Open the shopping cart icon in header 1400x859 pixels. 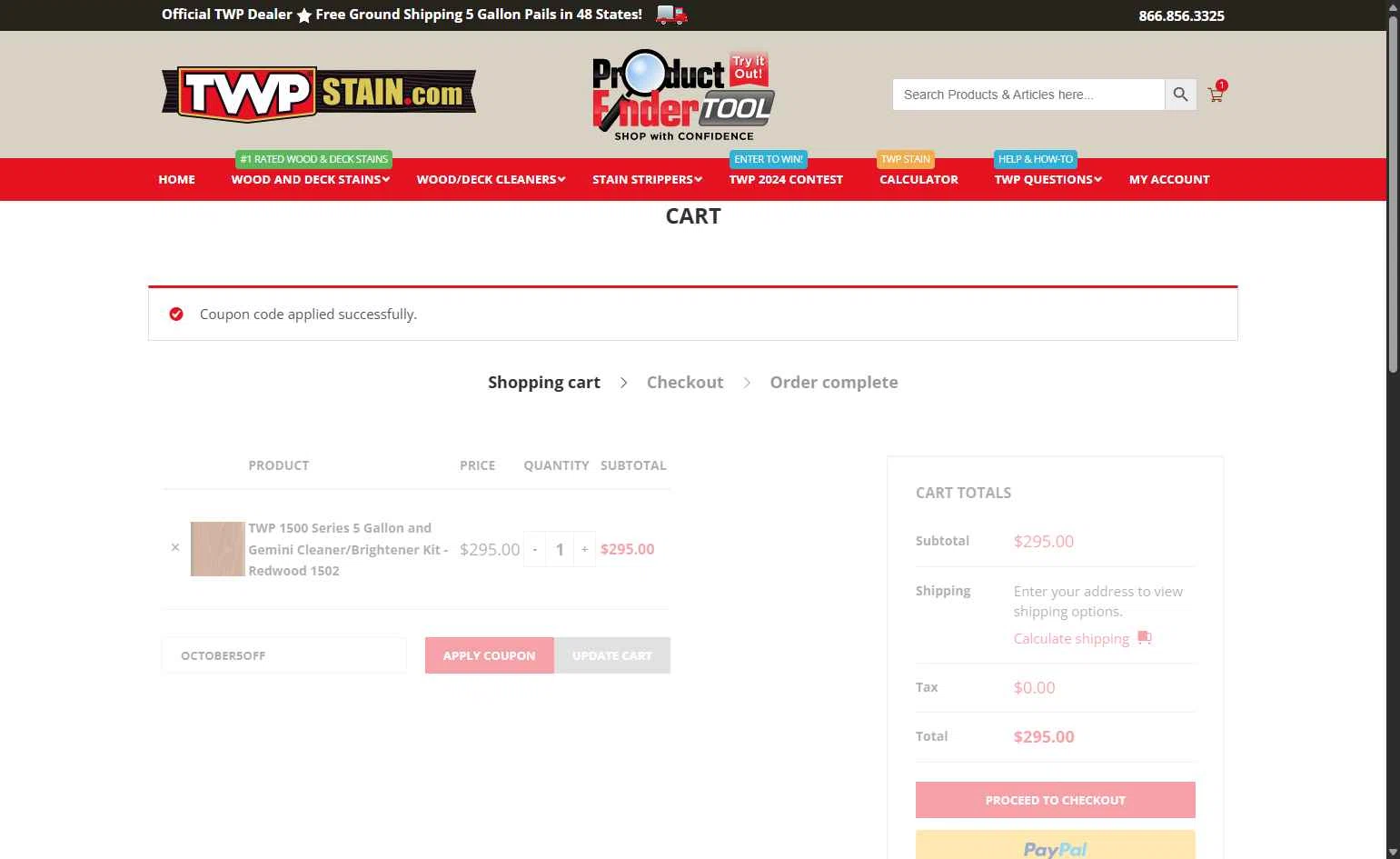tap(1216, 94)
